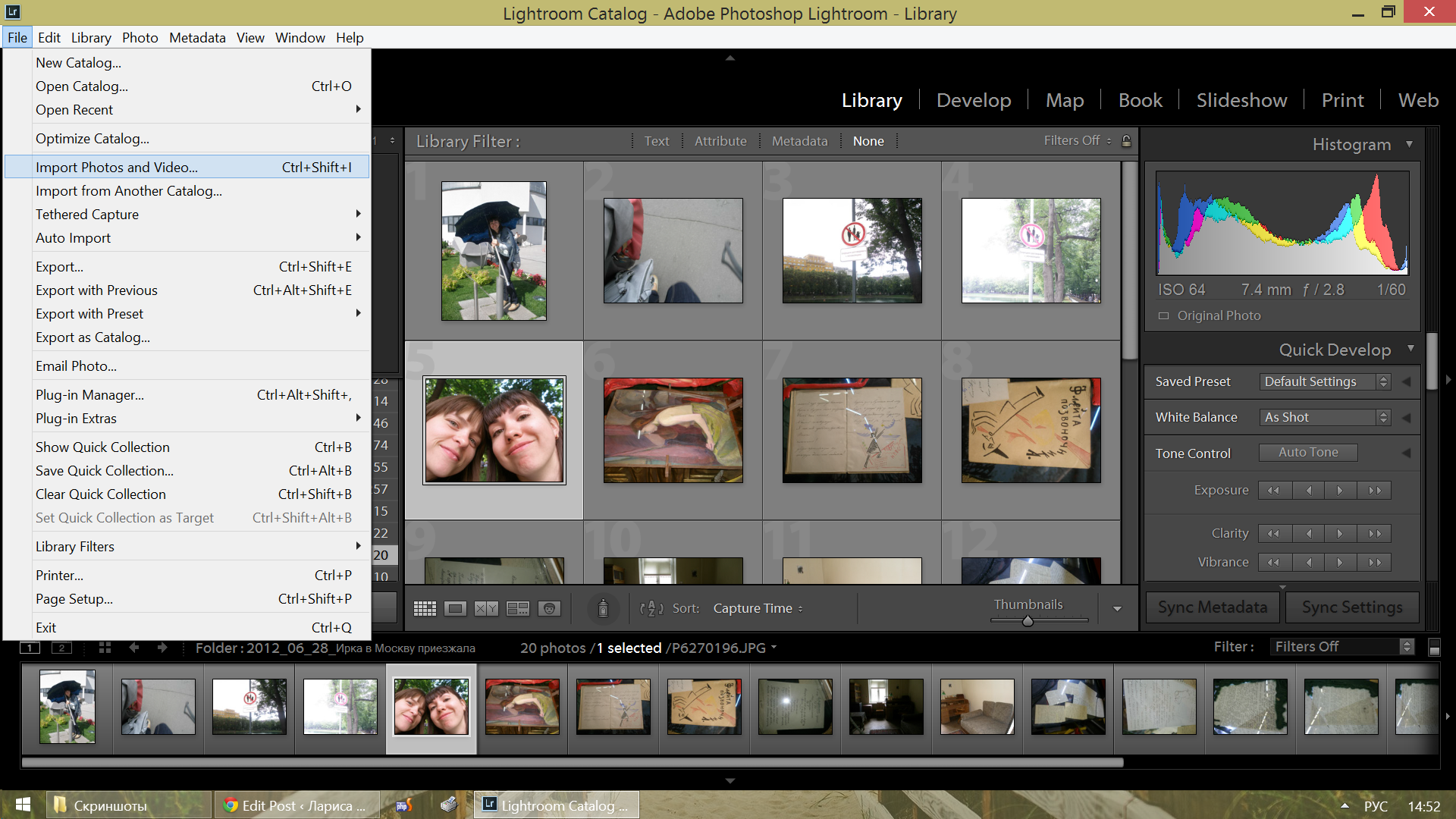Screen dimensions: 1456x819
Task: Switch to Slideshow module
Action: pos(1241,100)
